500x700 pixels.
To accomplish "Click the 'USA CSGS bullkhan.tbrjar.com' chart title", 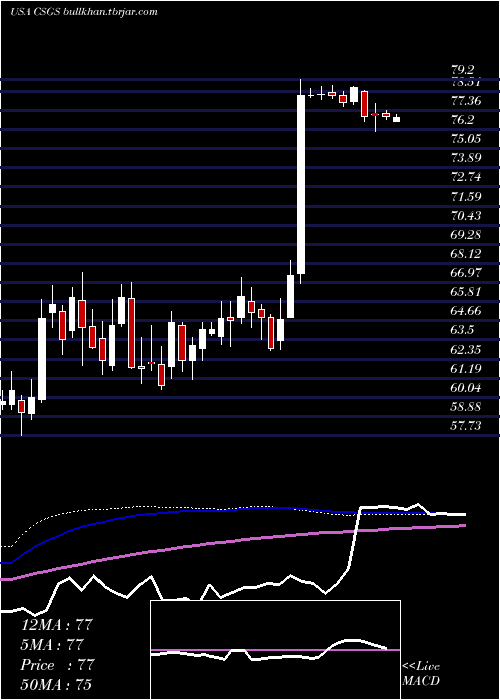I will point(84,12).
